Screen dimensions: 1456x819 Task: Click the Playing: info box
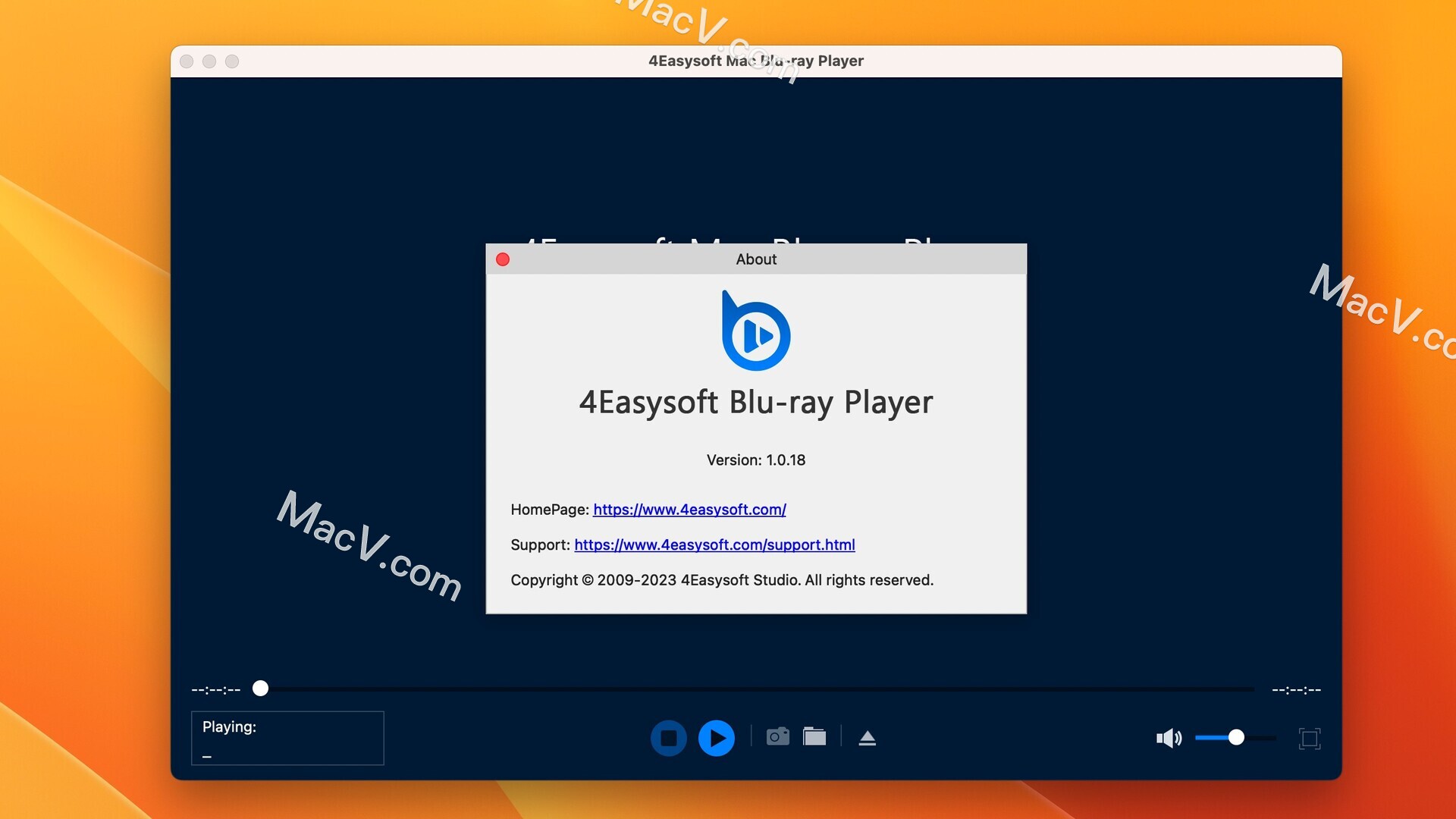pyautogui.click(x=287, y=738)
